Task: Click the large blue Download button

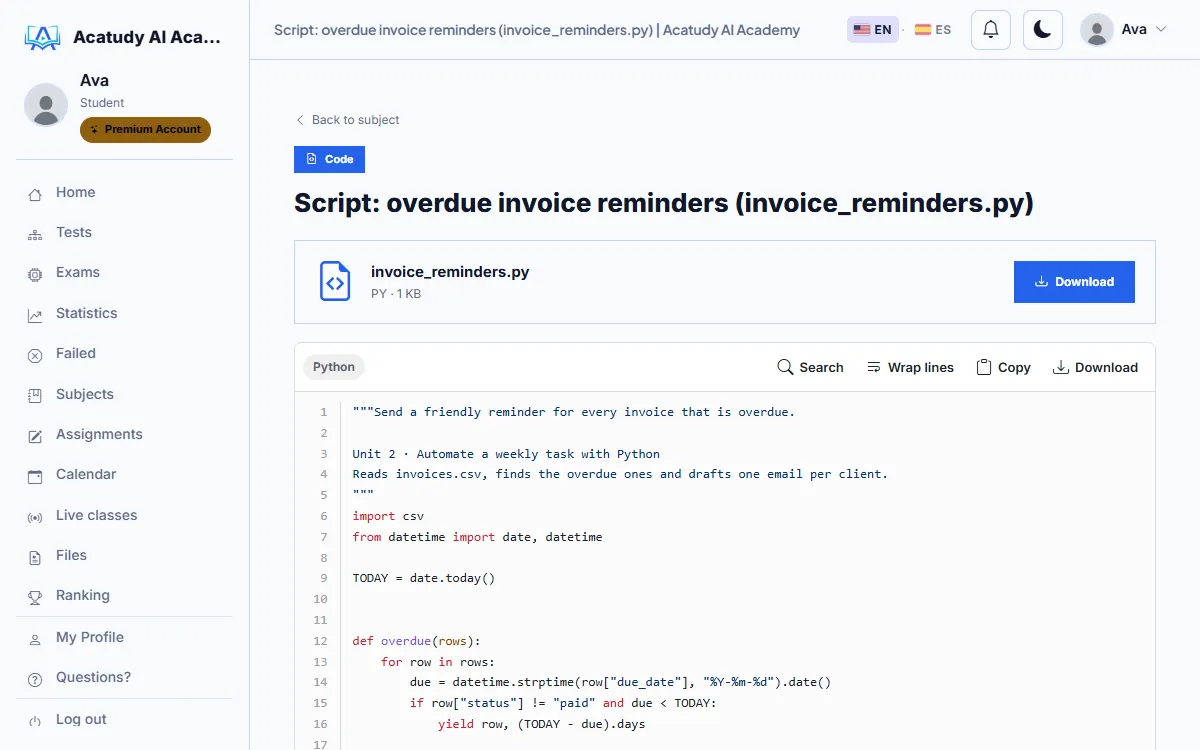Action: [x=1074, y=282]
